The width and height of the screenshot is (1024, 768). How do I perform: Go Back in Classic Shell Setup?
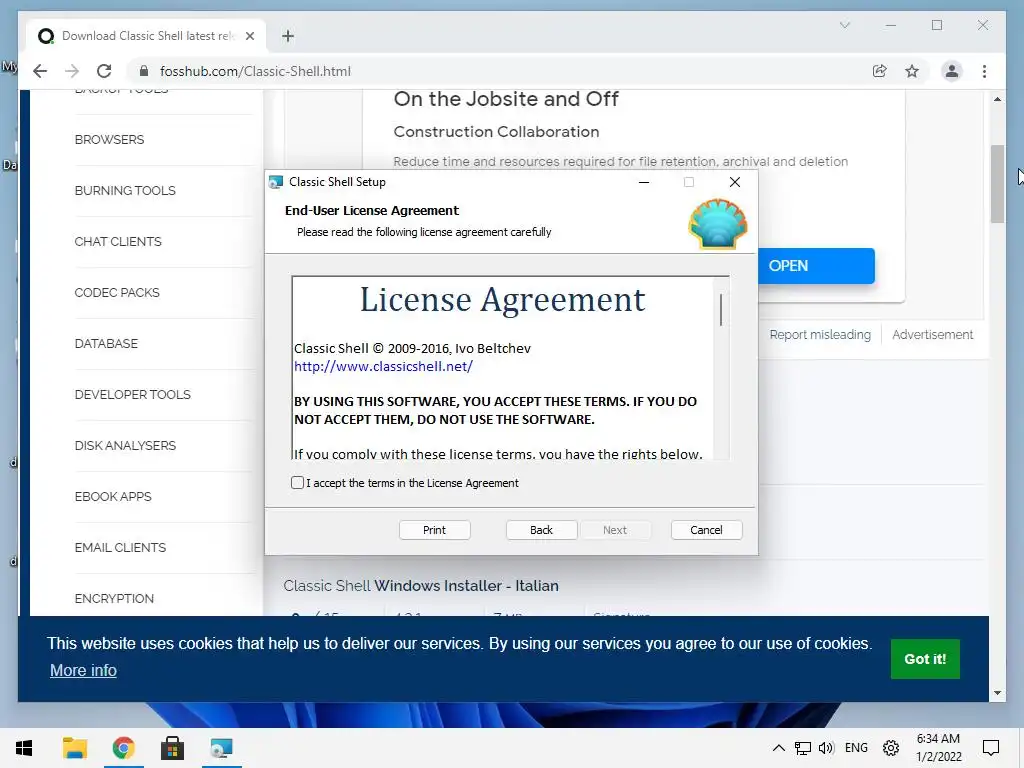point(541,530)
